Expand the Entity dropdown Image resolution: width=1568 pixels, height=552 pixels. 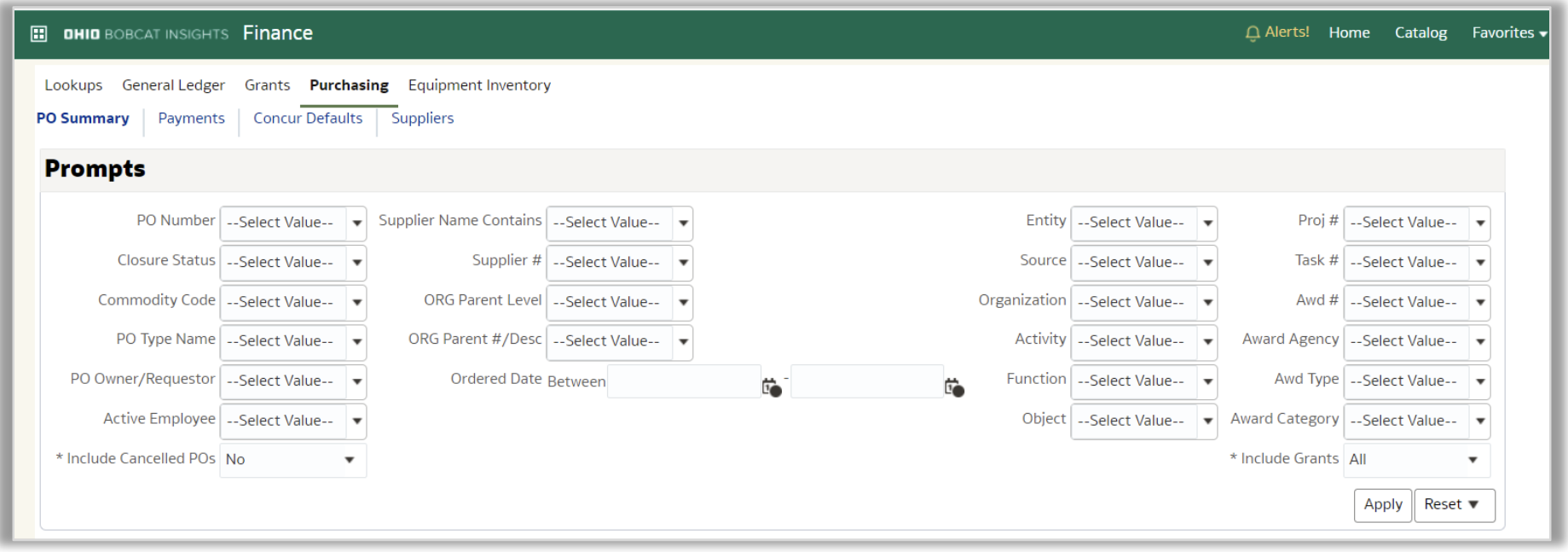1207,223
